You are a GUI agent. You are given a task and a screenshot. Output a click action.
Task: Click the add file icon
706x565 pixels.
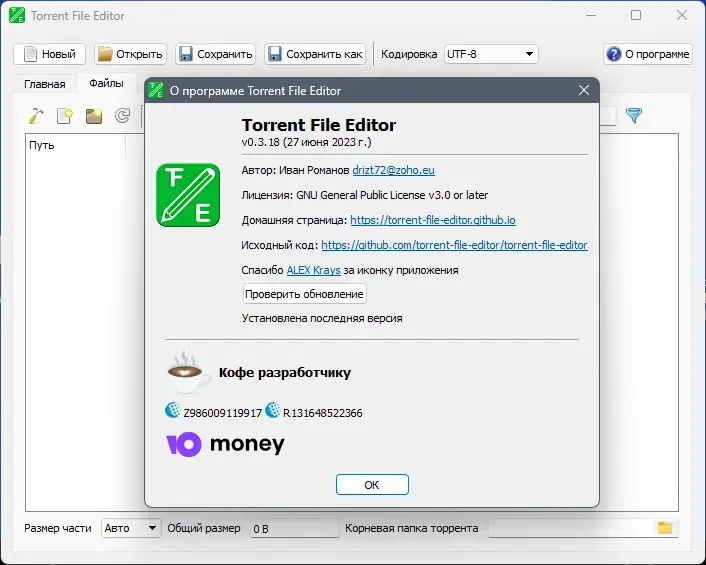coord(65,116)
